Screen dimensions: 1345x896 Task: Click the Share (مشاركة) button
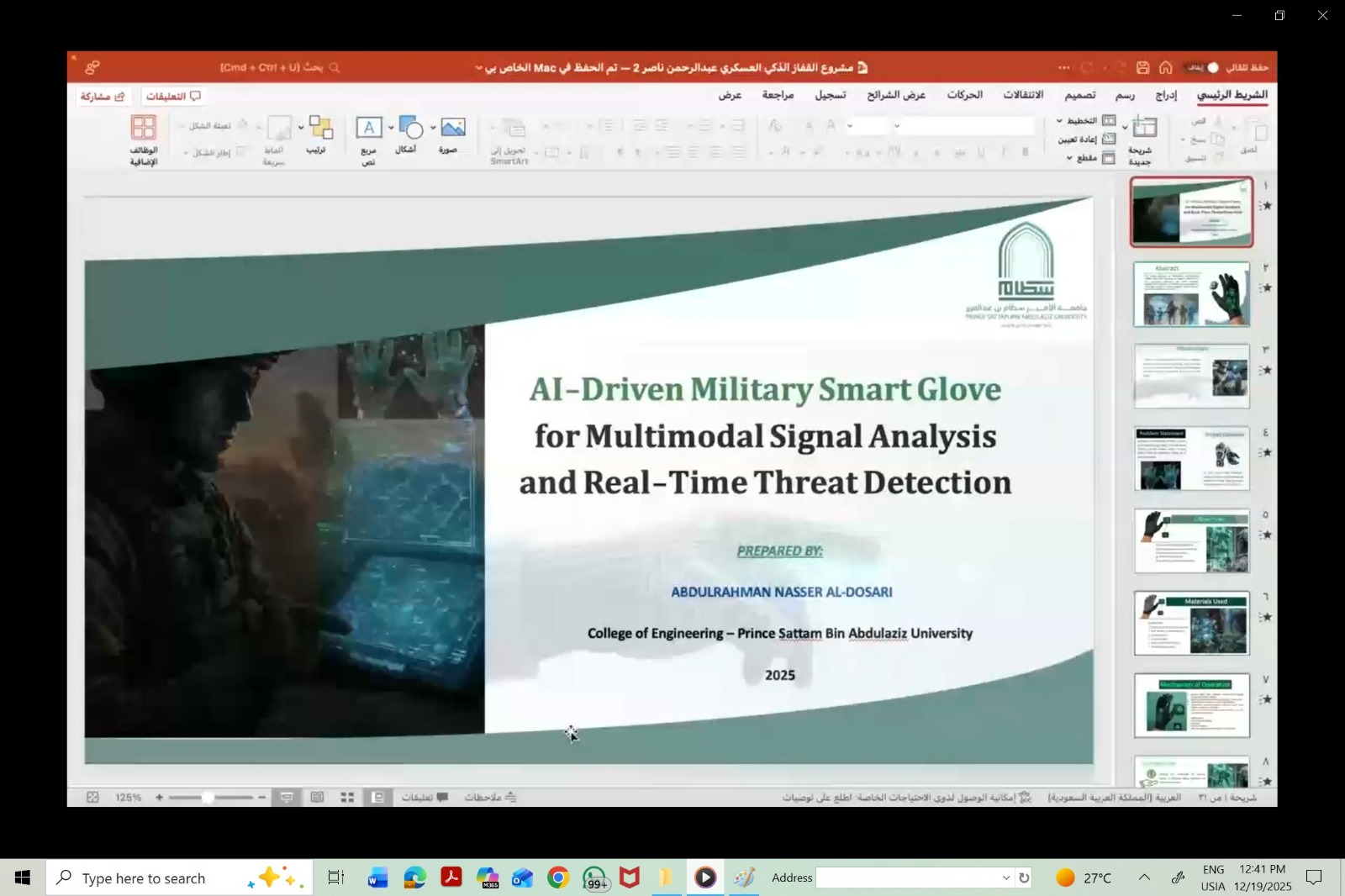tap(102, 97)
